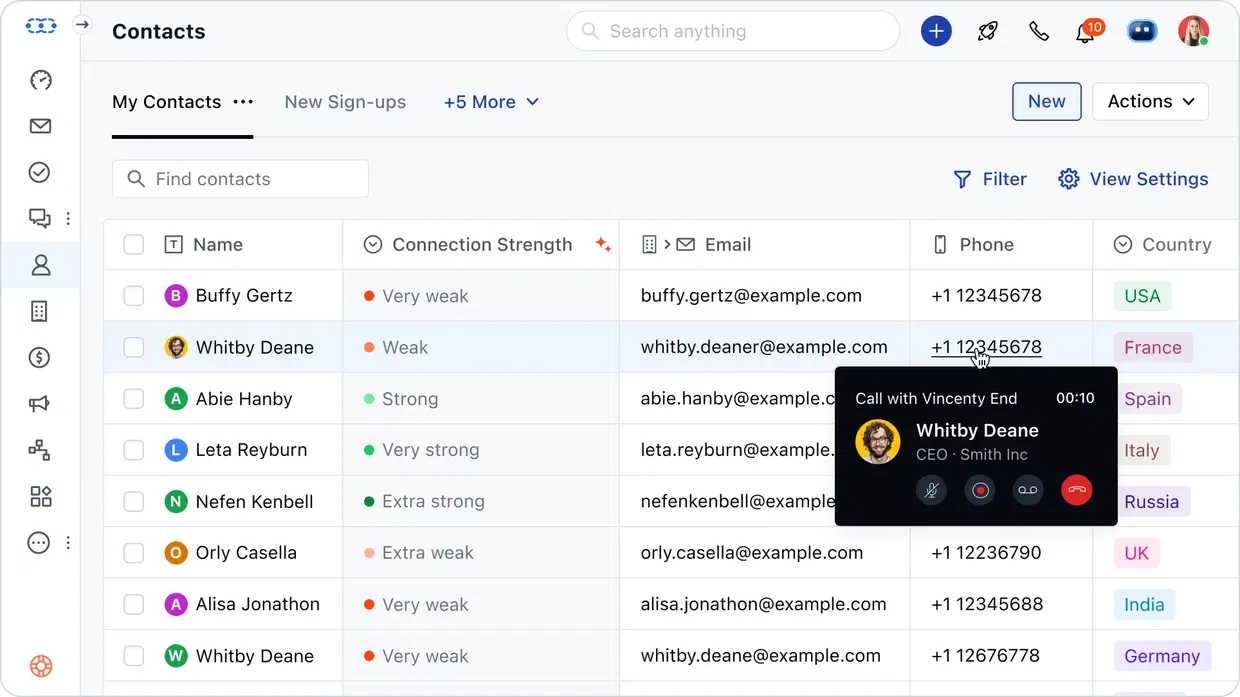Image resolution: width=1240 pixels, height=697 pixels.
Task: Open the Actions dropdown
Action: pyautogui.click(x=1150, y=101)
